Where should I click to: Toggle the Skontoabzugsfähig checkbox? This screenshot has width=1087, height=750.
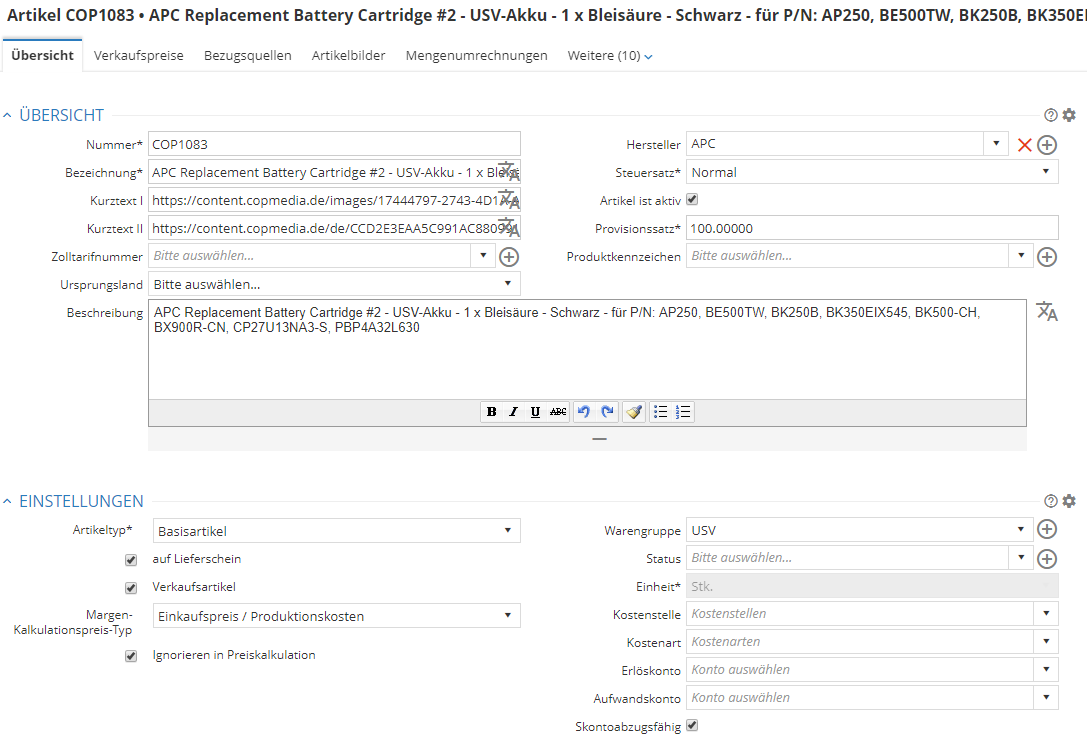[692, 726]
